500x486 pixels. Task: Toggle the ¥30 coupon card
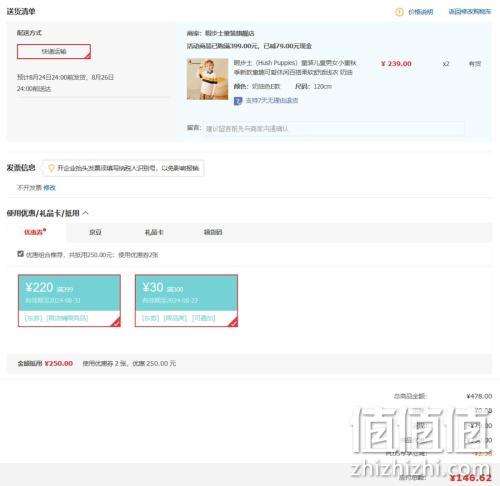pyautogui.click(x=186, y=301)
